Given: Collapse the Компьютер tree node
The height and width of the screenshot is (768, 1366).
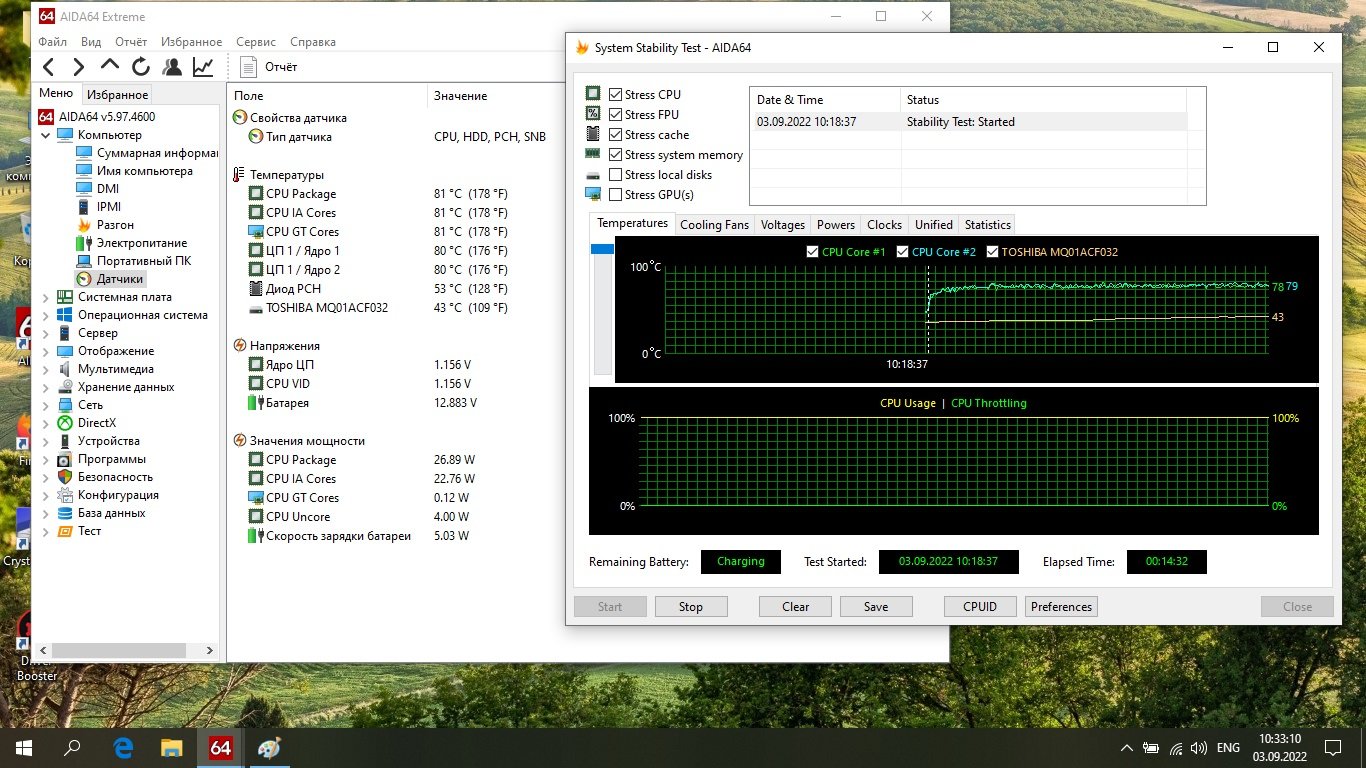Looking at the screenshot, I should [45, 135].
